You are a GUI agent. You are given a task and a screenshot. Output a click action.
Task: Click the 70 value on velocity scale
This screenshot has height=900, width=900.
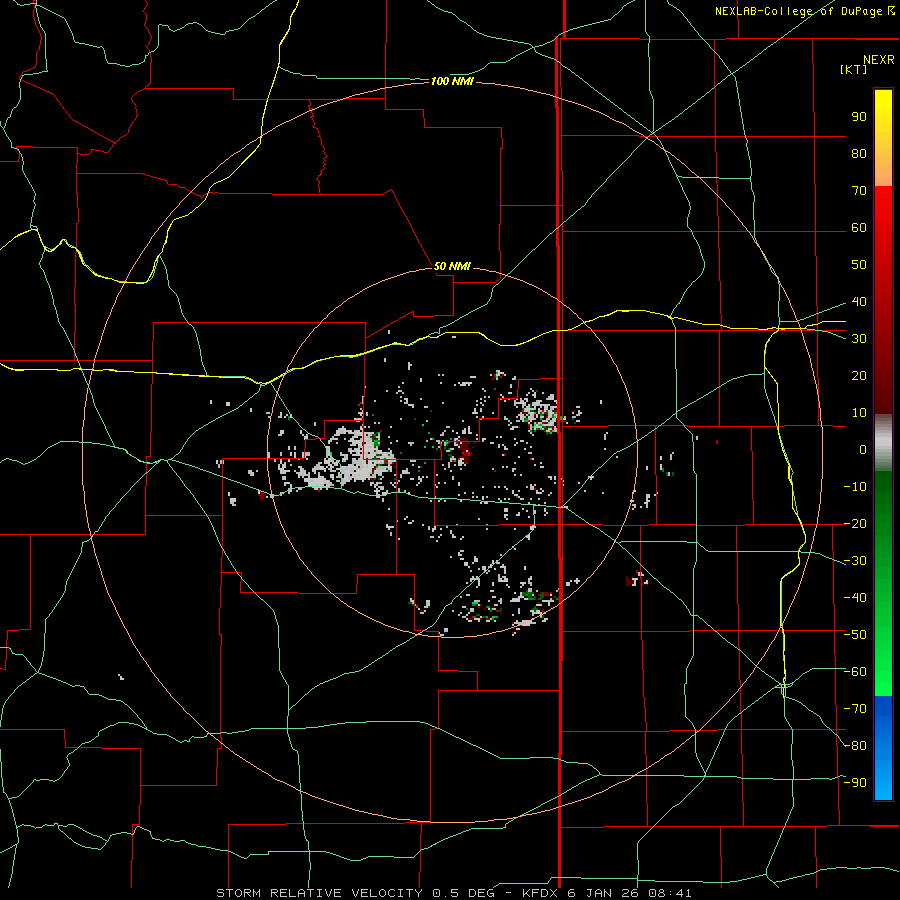[859, 191]
